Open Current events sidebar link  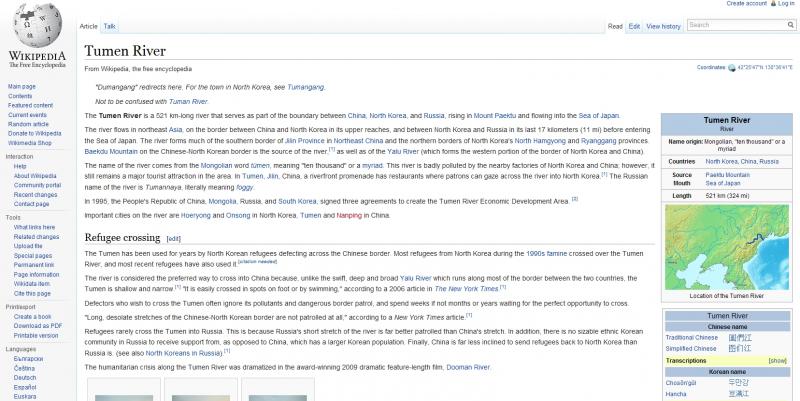[27, 115]
